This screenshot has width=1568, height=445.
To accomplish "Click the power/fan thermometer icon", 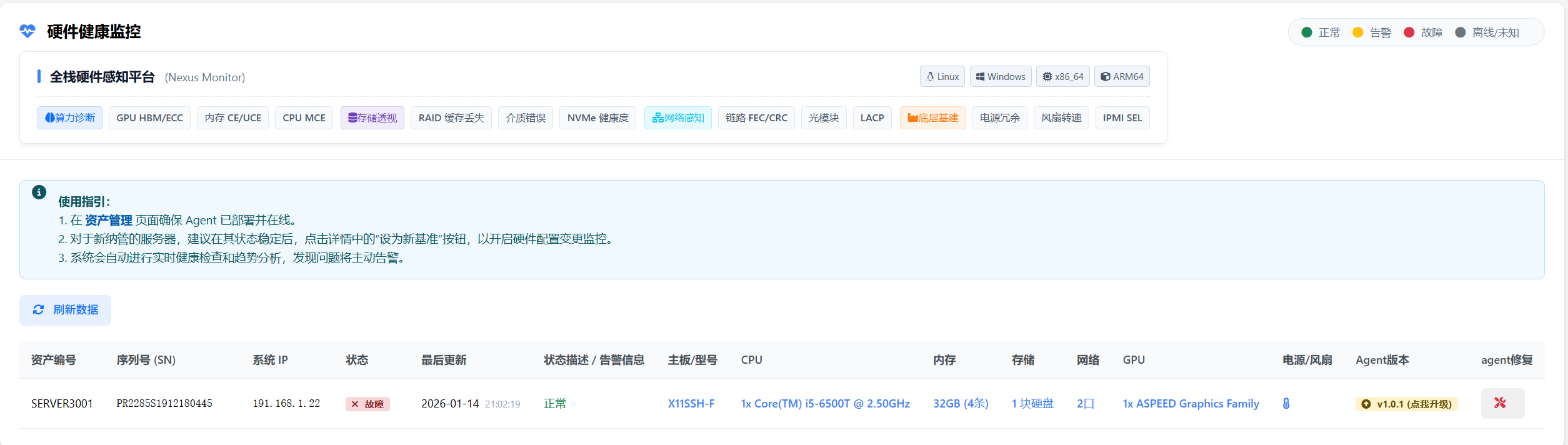I will (x=1286, y=404).
